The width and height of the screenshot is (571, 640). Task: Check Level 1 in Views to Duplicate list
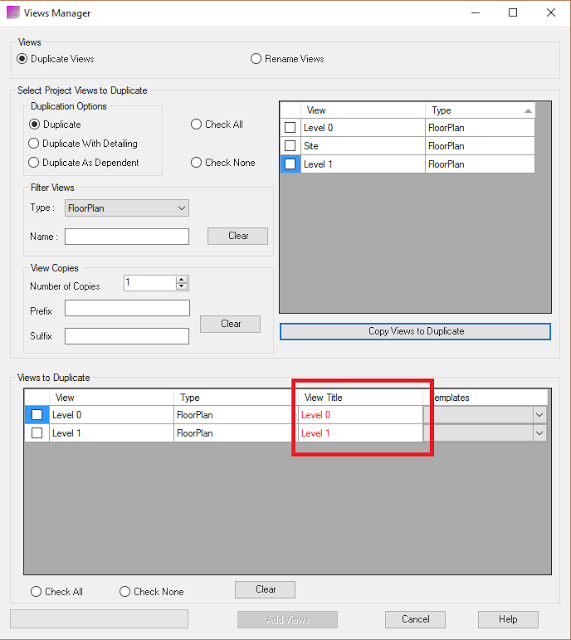click(37, 433)
